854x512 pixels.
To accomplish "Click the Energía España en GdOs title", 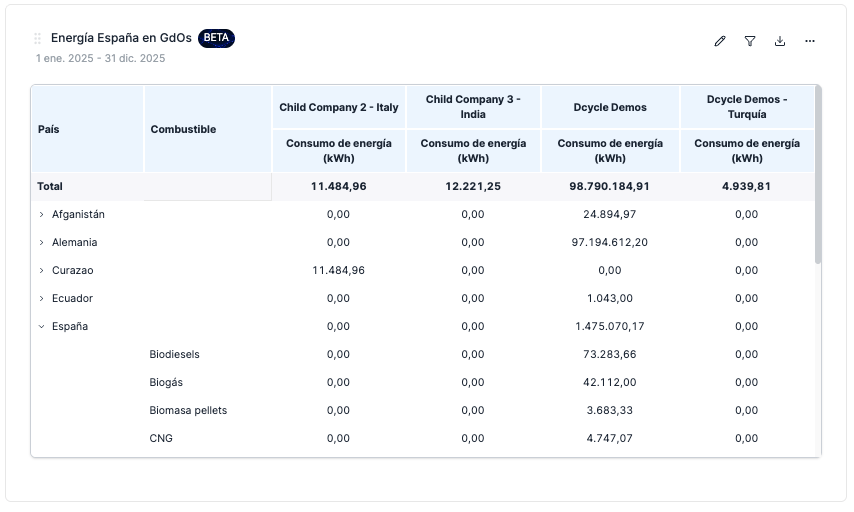I will tap(121, 38).
